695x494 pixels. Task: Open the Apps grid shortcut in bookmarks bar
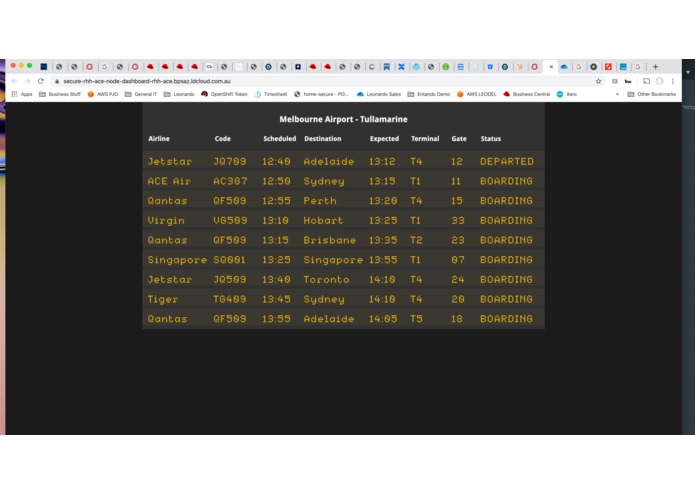pyautogui.click(x=22, y=94)
